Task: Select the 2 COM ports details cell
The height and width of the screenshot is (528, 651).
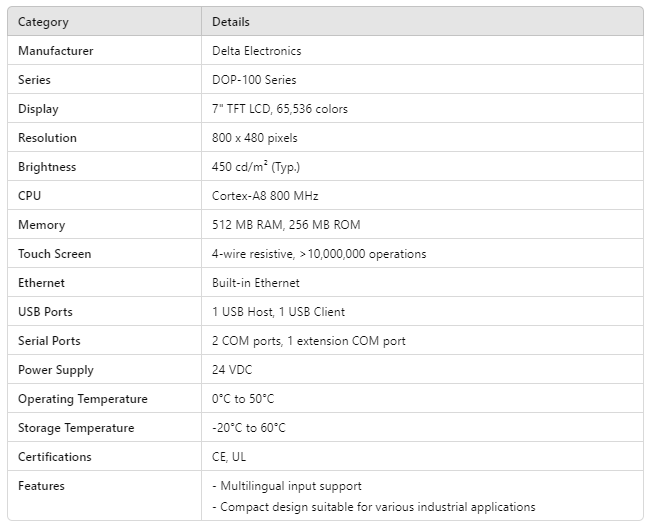Action: pyautogui.click(x=309, y=341)
